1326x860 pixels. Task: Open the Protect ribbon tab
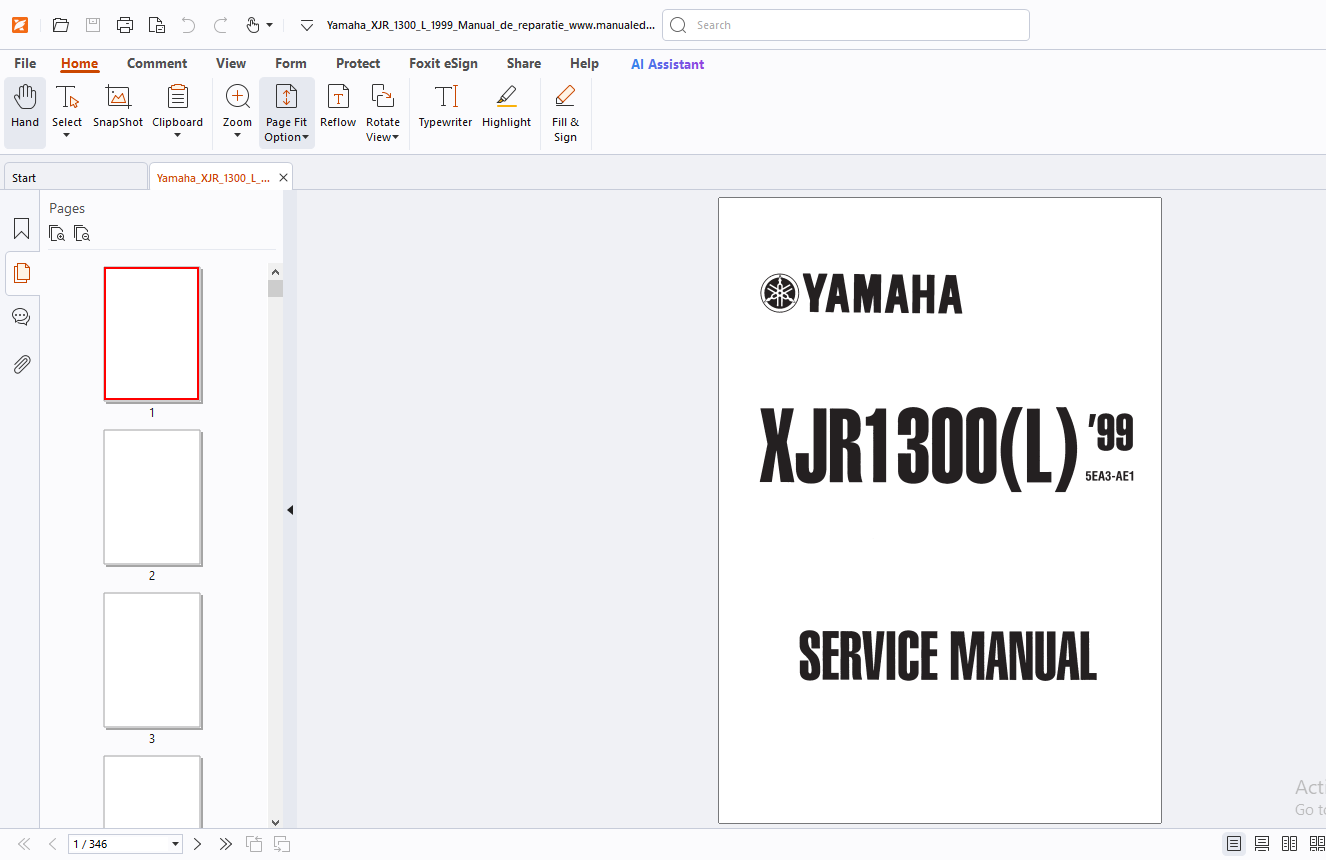coord(358,63)
